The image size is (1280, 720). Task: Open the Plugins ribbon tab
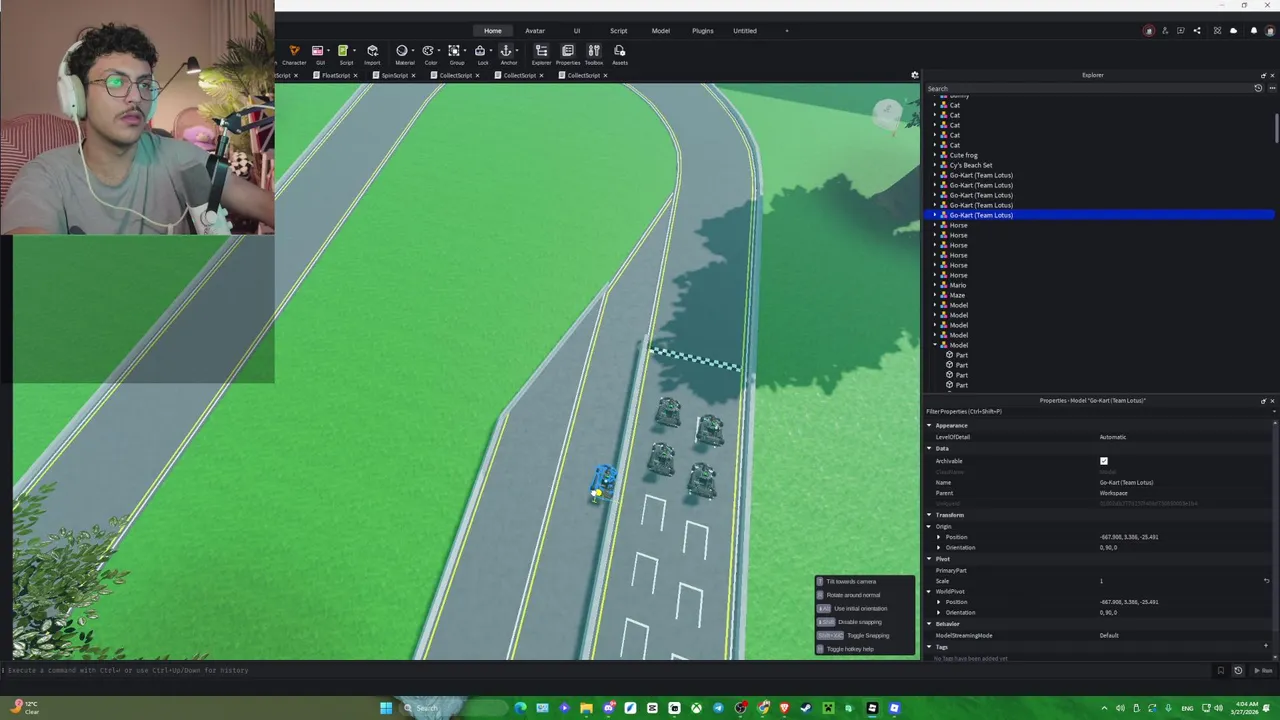pyautogui.click(x=703, y=31)
